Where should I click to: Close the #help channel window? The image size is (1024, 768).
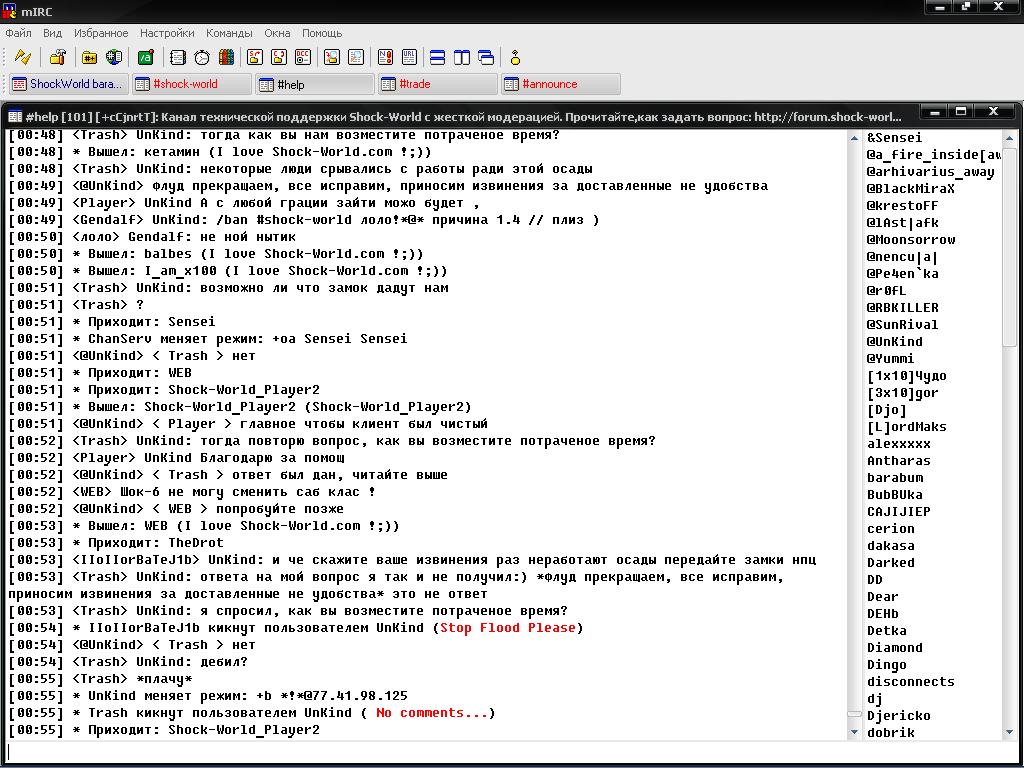994,112
